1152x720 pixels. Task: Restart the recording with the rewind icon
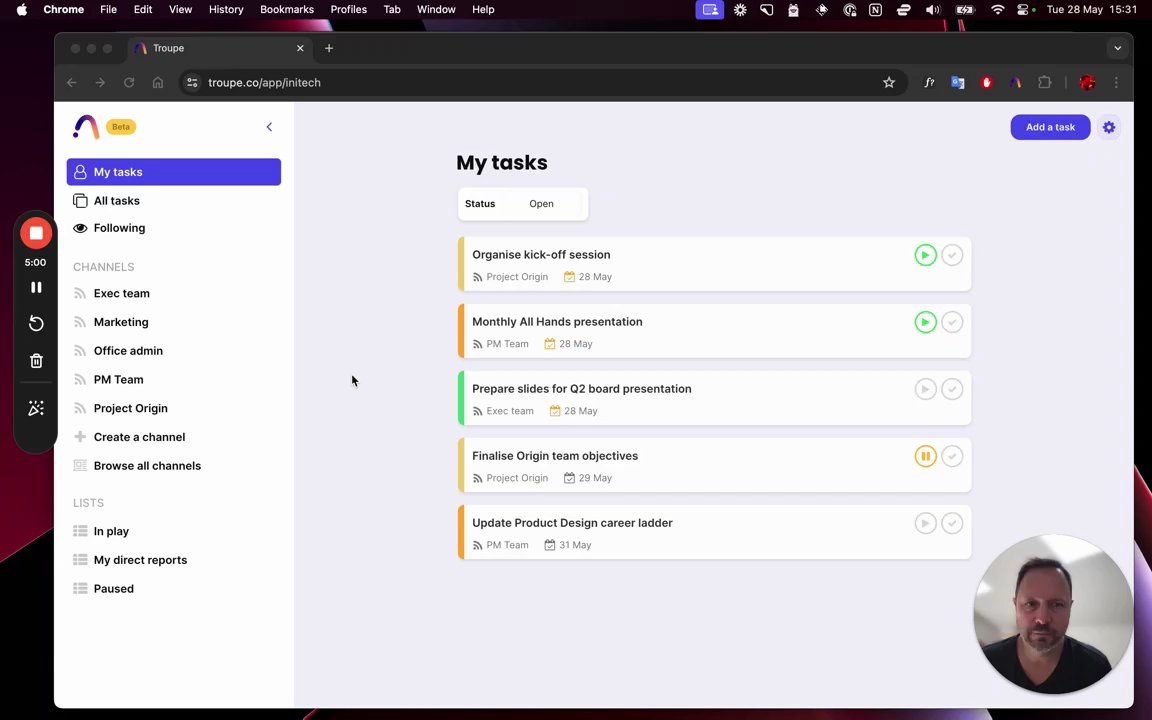[x=35, y=324]
